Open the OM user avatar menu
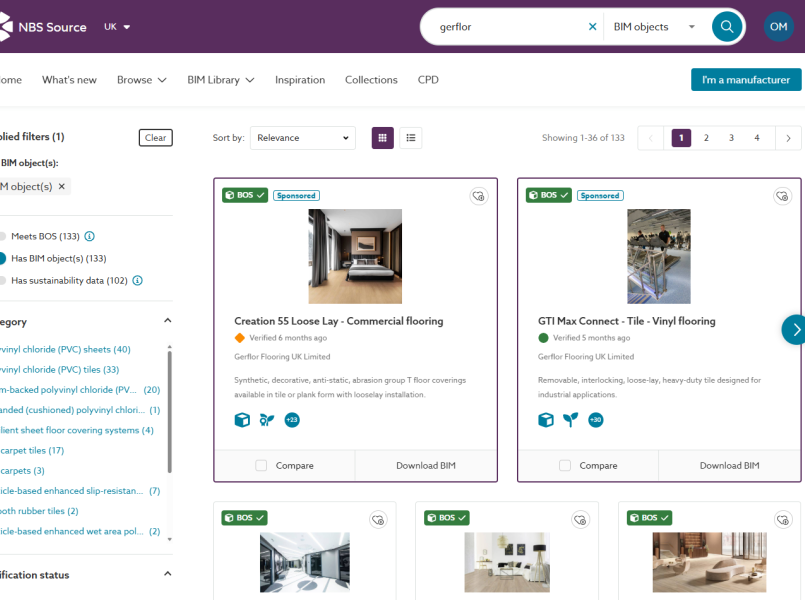 778,27
